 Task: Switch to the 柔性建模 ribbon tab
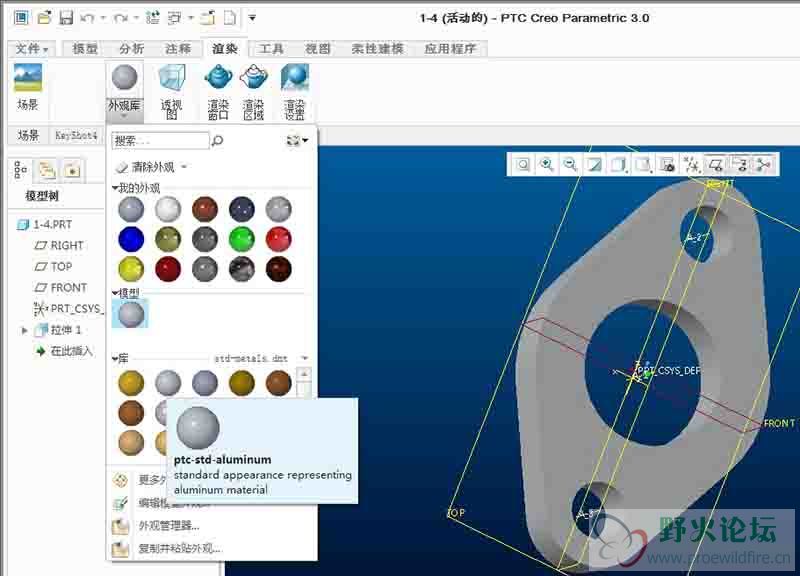(378, 48)
